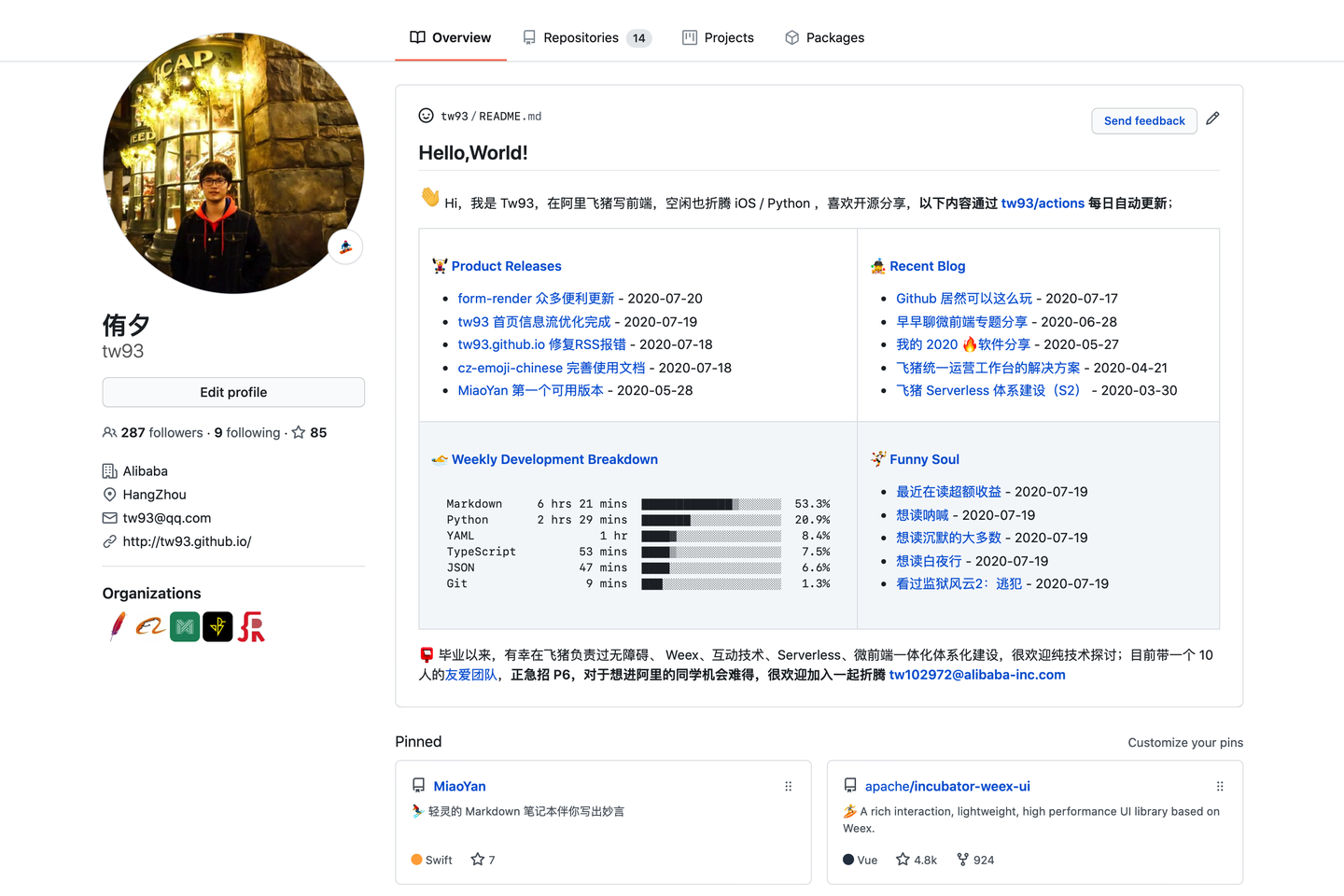Click the location pin icon beside HangZhou

tap(109, 494)
